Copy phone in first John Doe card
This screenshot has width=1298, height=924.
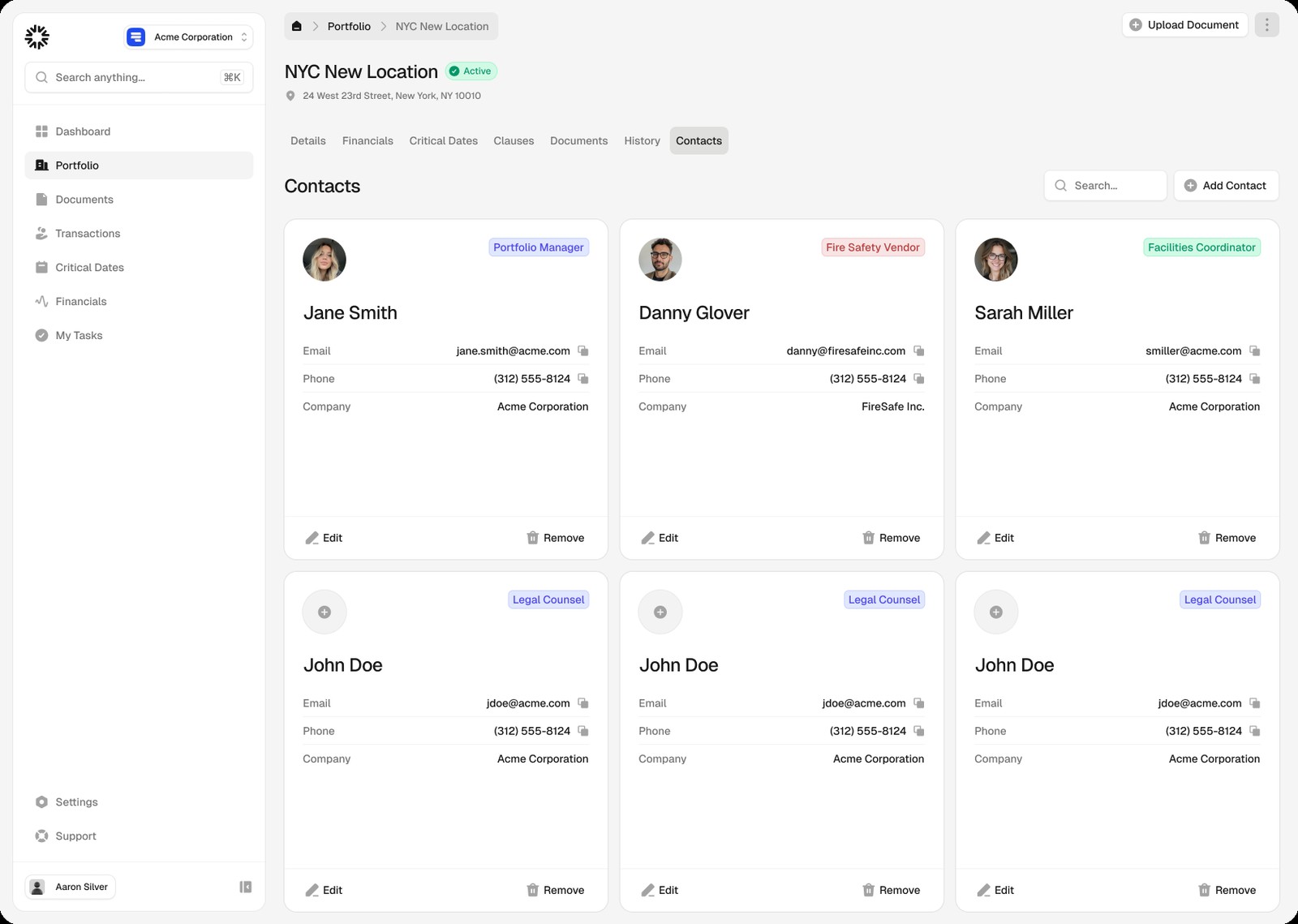point(583,731)
